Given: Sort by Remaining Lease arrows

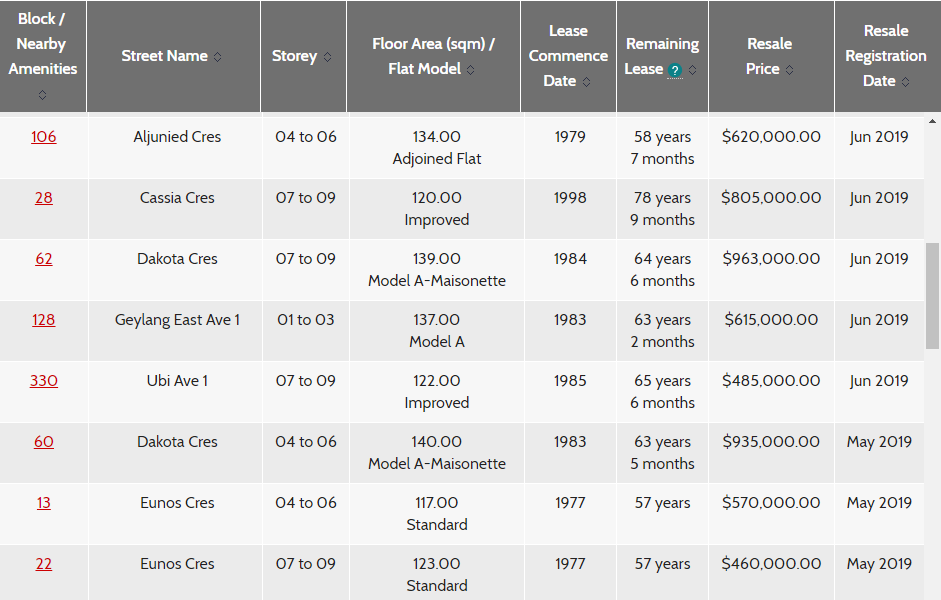Looking at the screenshot, I should pyautogui.click(x=693, y=70).
